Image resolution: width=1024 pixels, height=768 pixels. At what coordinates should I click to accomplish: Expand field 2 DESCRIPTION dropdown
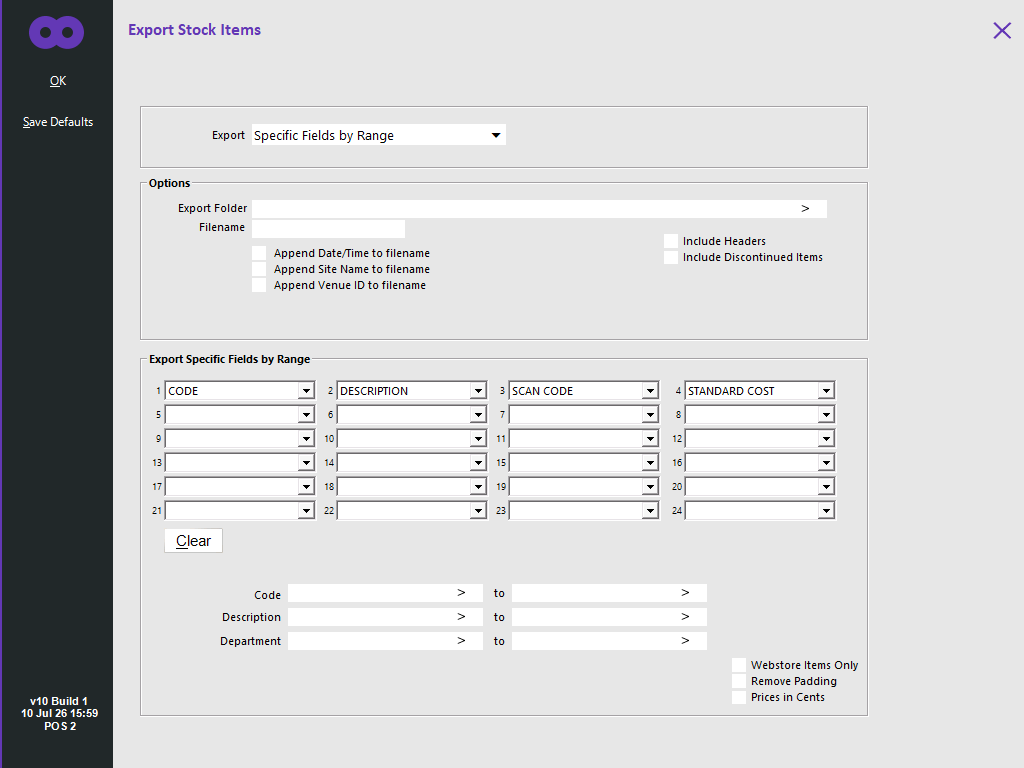(478, 391)
